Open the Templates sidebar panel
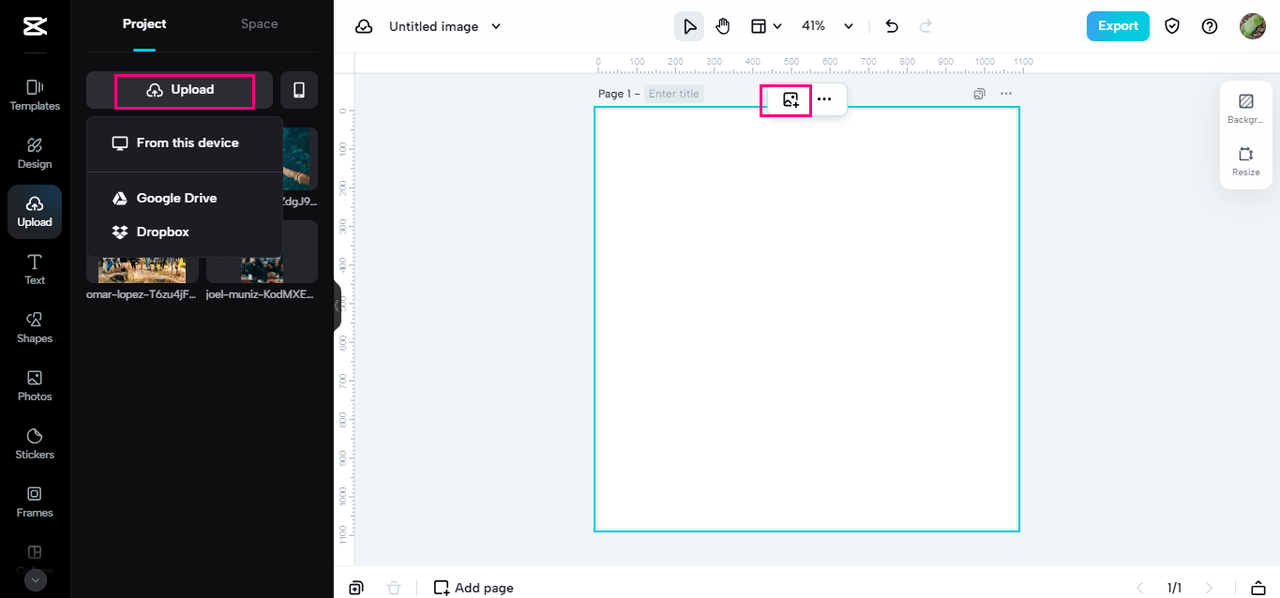1280x598 pixels. click(34, 95)
